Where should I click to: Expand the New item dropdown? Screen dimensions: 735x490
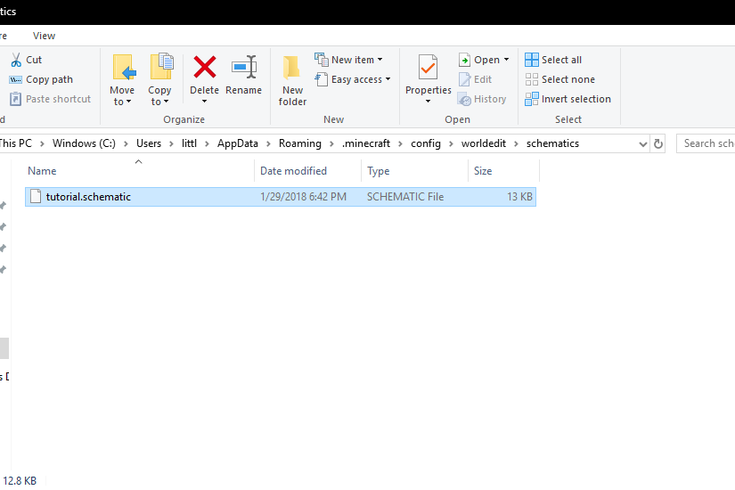pos(379,60)
